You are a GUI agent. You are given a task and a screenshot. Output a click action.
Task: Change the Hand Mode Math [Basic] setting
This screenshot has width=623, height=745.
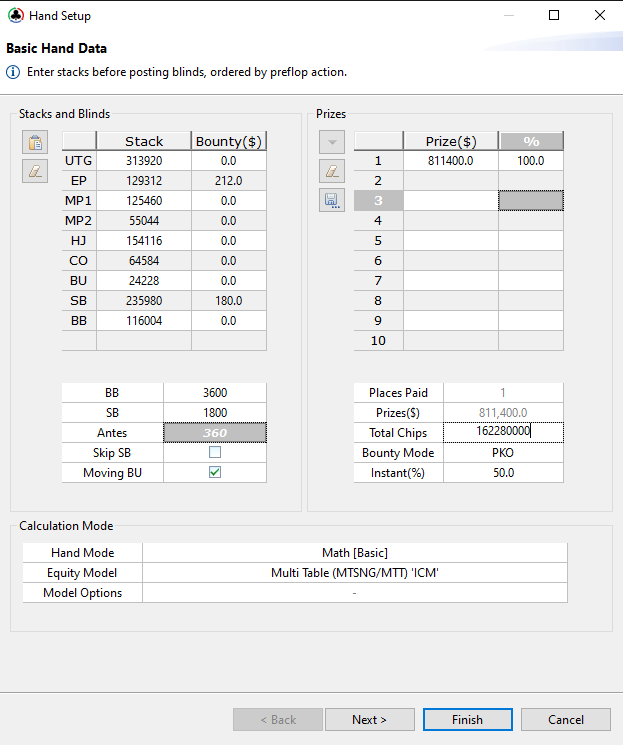(x=354, y=553)
